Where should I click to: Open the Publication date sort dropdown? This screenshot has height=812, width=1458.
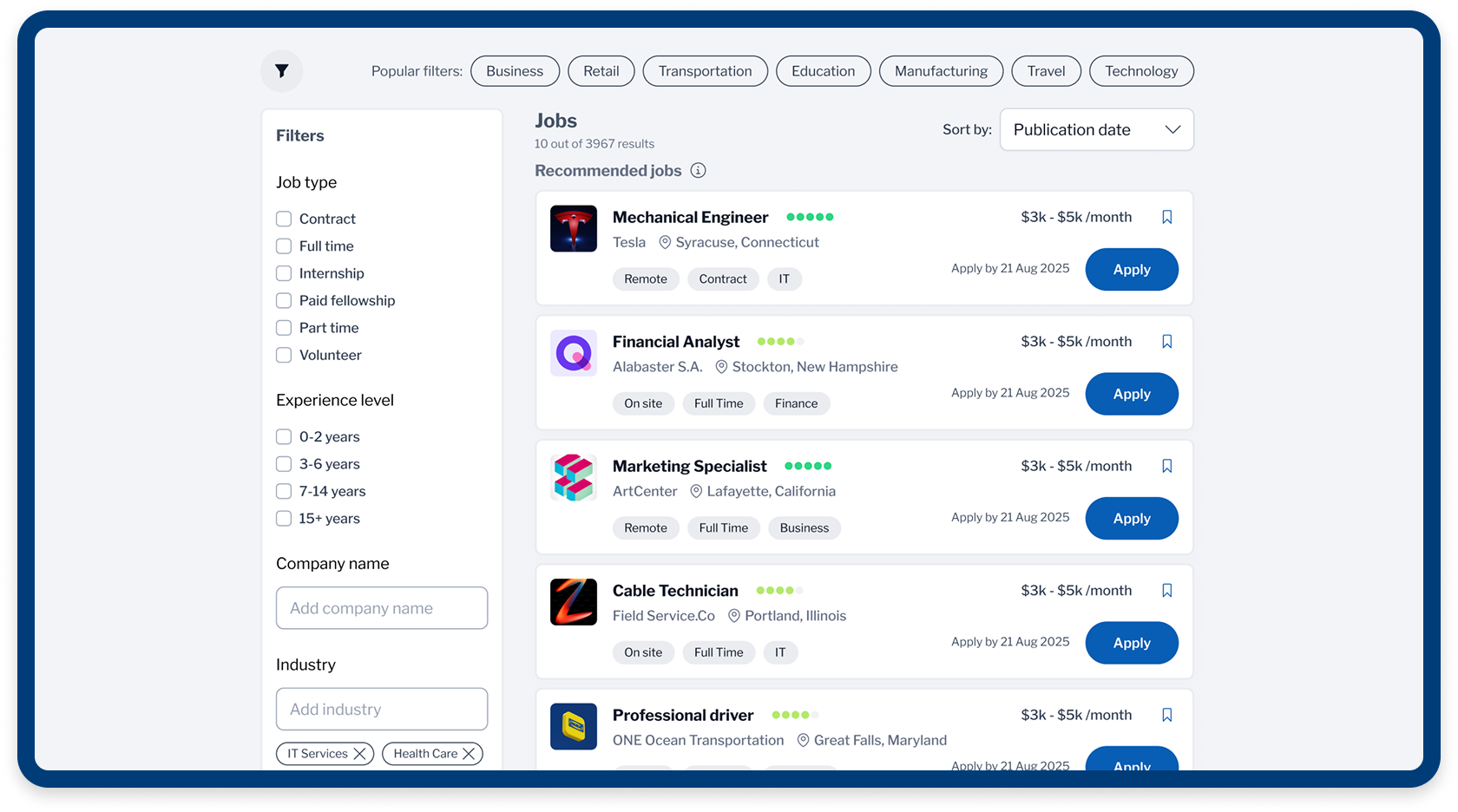1096,130
